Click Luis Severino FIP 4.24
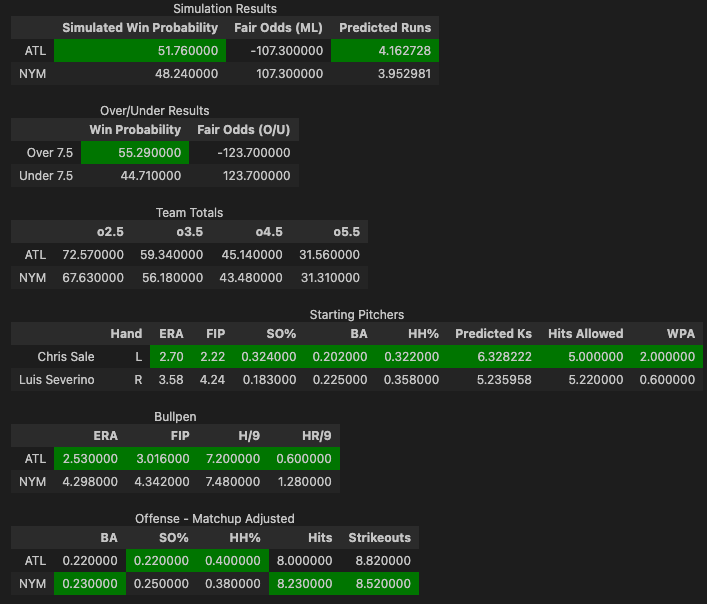Image resolution: width=707 pixels, height=604 pixels. point(212,380)
